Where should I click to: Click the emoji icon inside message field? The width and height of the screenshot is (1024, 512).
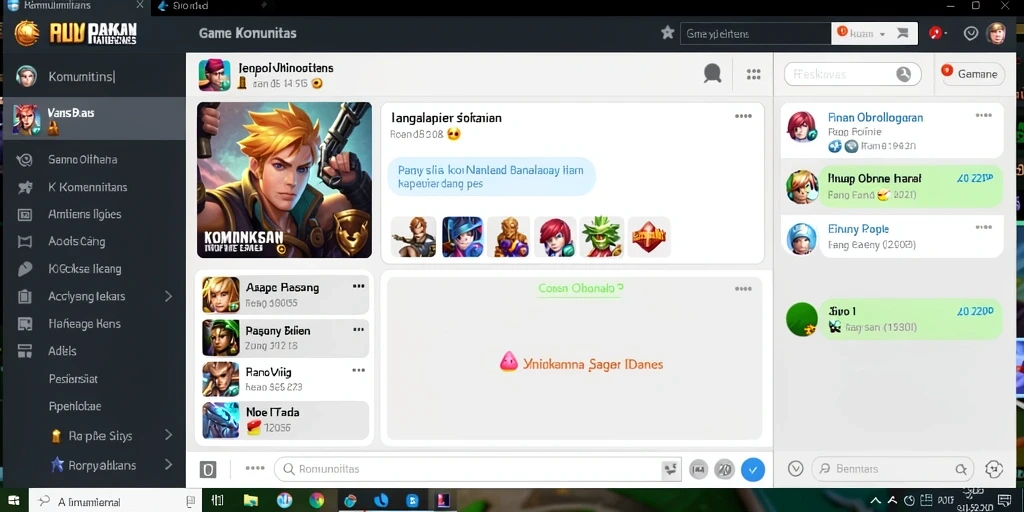[x=671, y=469]
